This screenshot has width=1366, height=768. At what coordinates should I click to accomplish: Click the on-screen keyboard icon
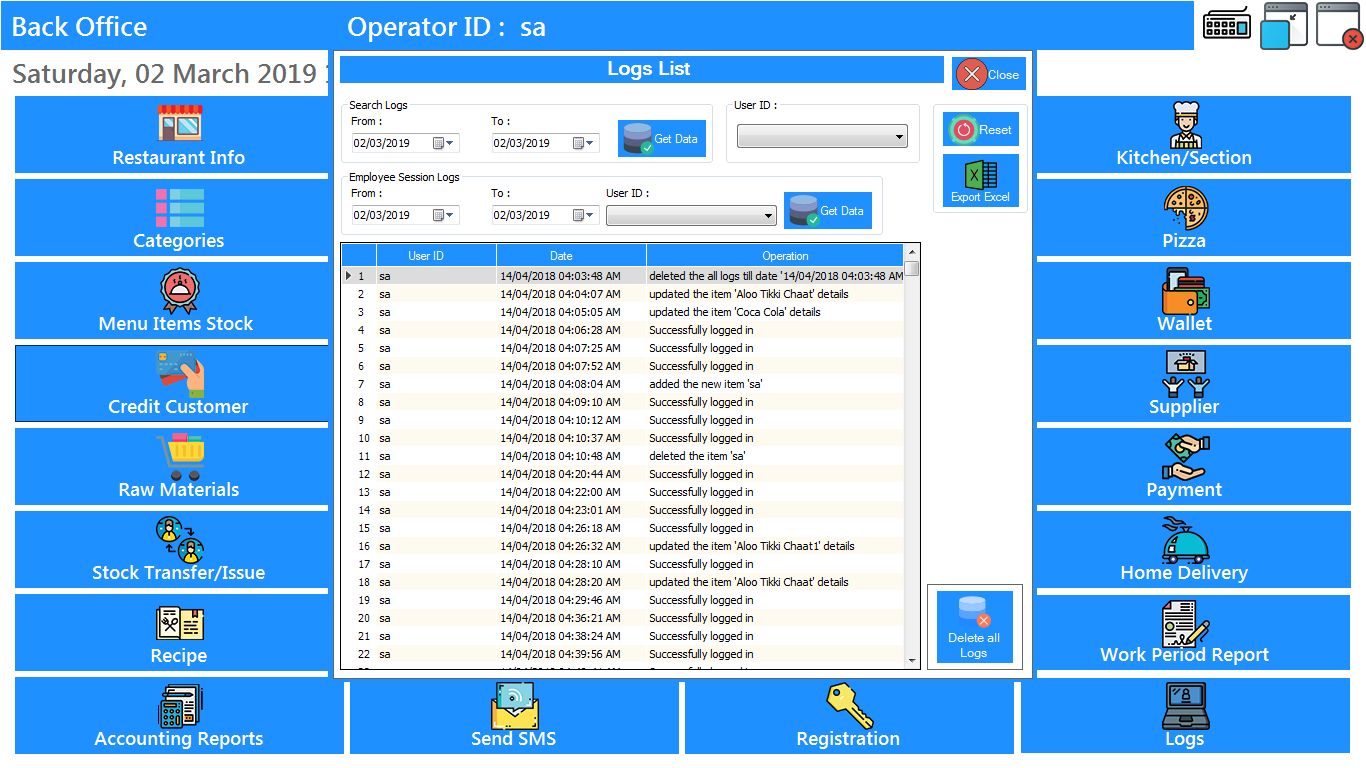[x=1227, y=25]
